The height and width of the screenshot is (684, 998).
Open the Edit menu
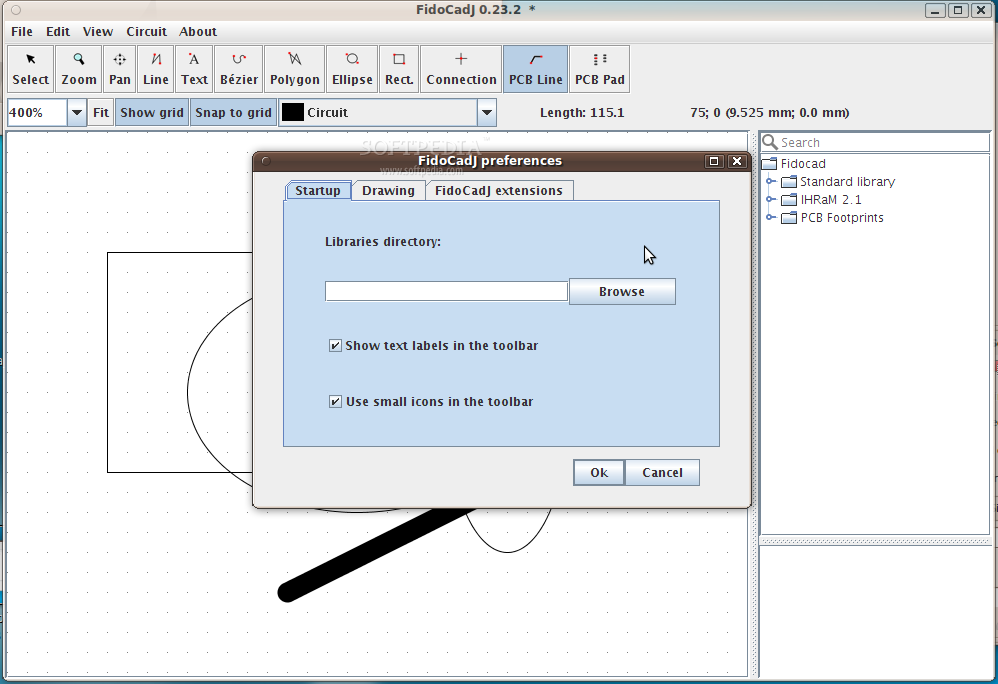tap(58, 31)
